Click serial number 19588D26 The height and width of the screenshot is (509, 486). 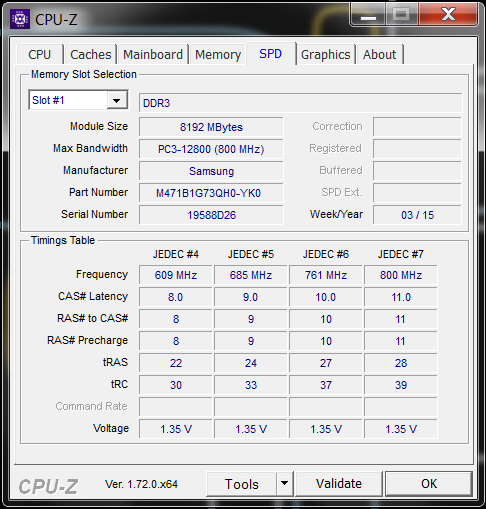pyautogui.click(x=211, y=215)
